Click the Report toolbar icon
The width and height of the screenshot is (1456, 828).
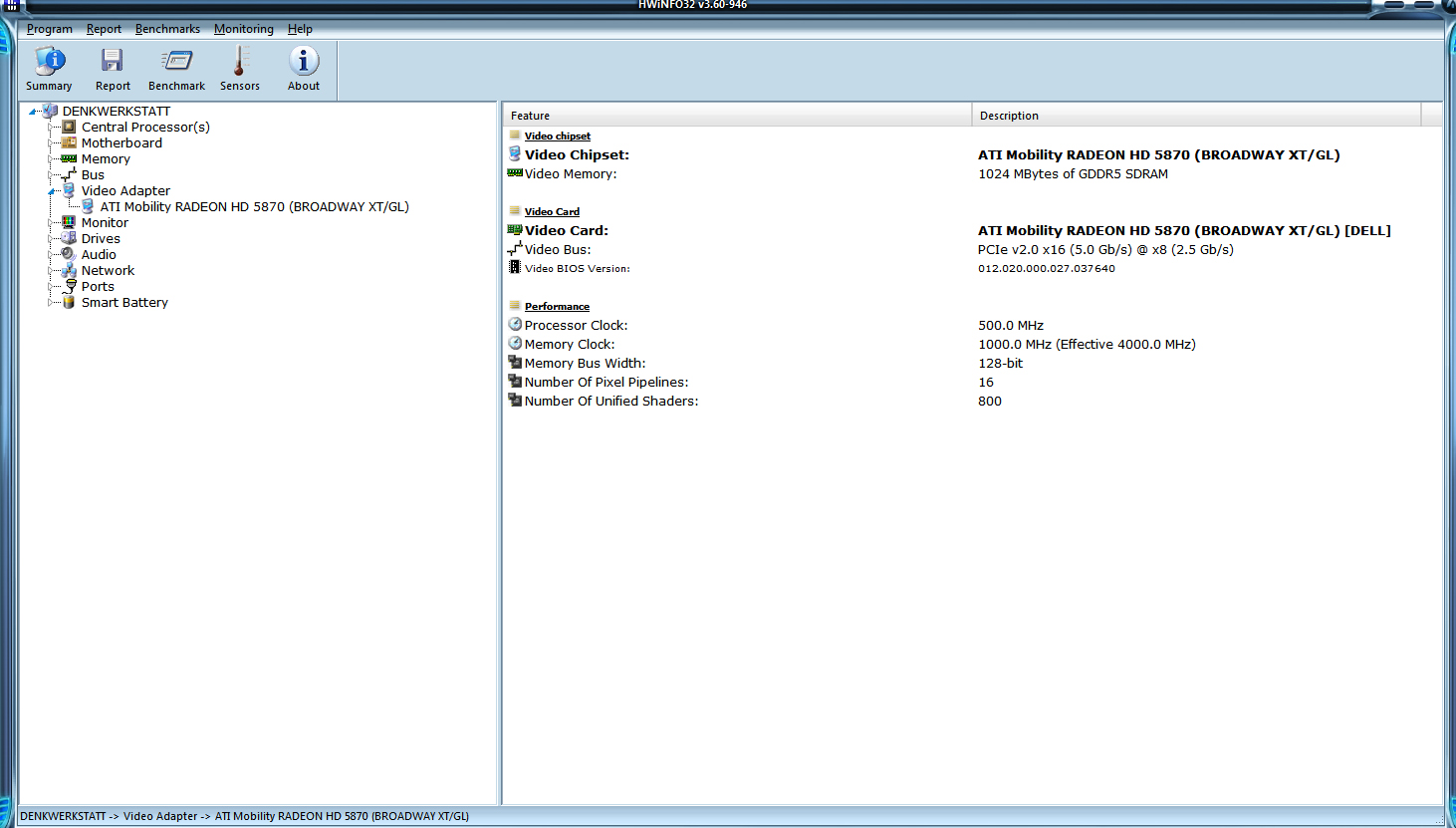click(x=113, y=60)
